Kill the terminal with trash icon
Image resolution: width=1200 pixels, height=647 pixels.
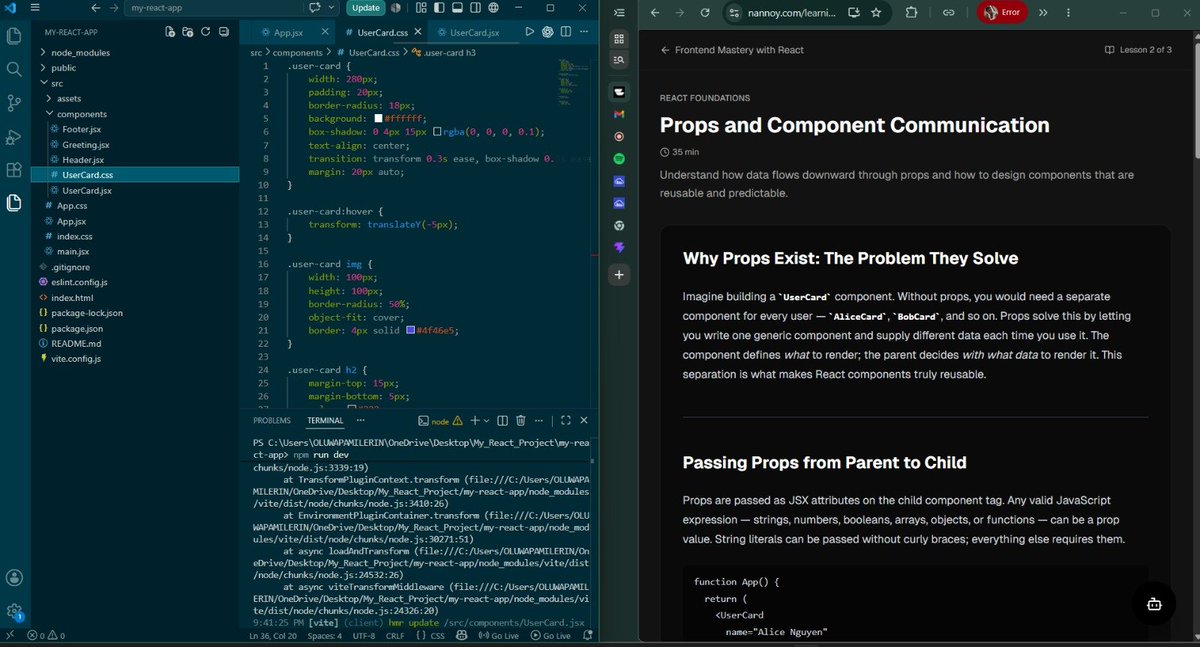click(521, 421)
